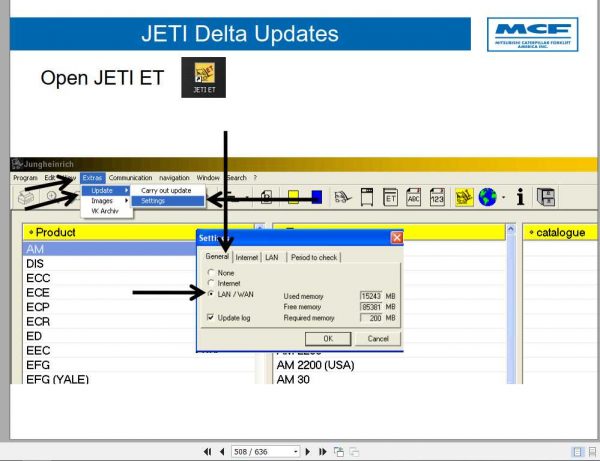This screenshot has height=461, width=600.
Task: Choose Settings in the Update submenu
Action: tap(168, 201)
